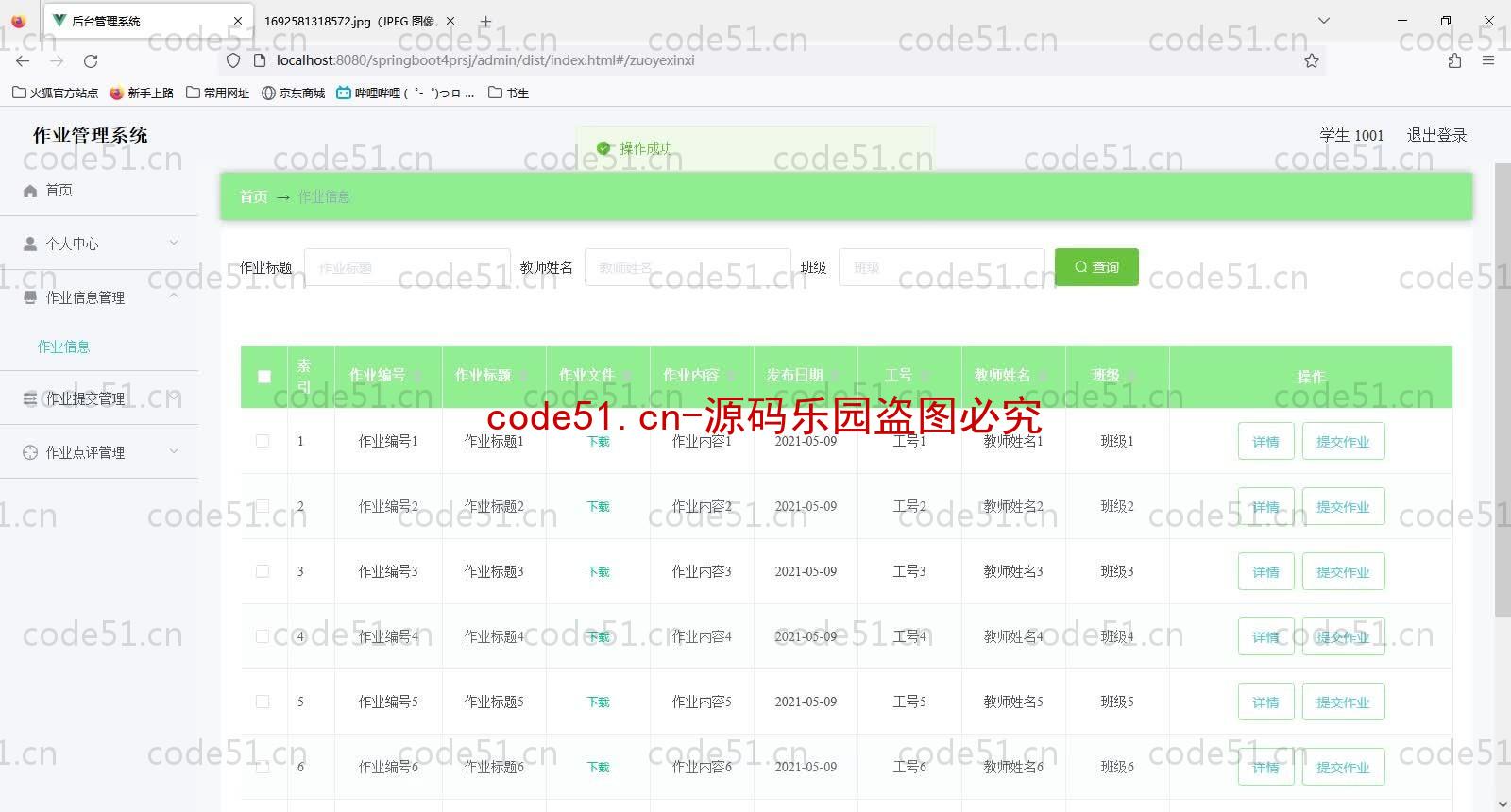Focus the 班级 search field
The width and height of the screenshot is (1511, 812).
tap(942, 267)
